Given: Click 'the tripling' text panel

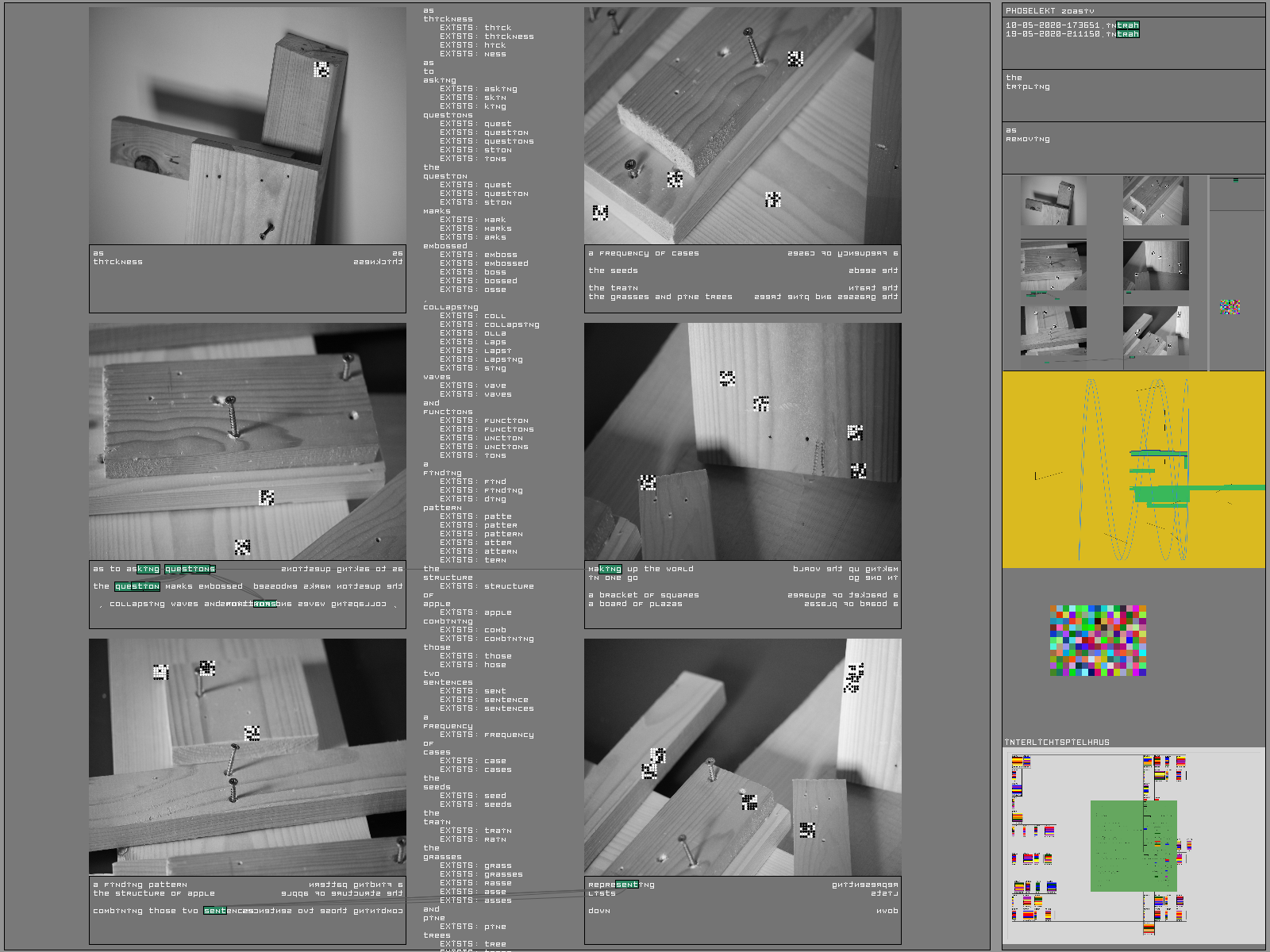Looking at the screenshot, I should coord(1133,95).
